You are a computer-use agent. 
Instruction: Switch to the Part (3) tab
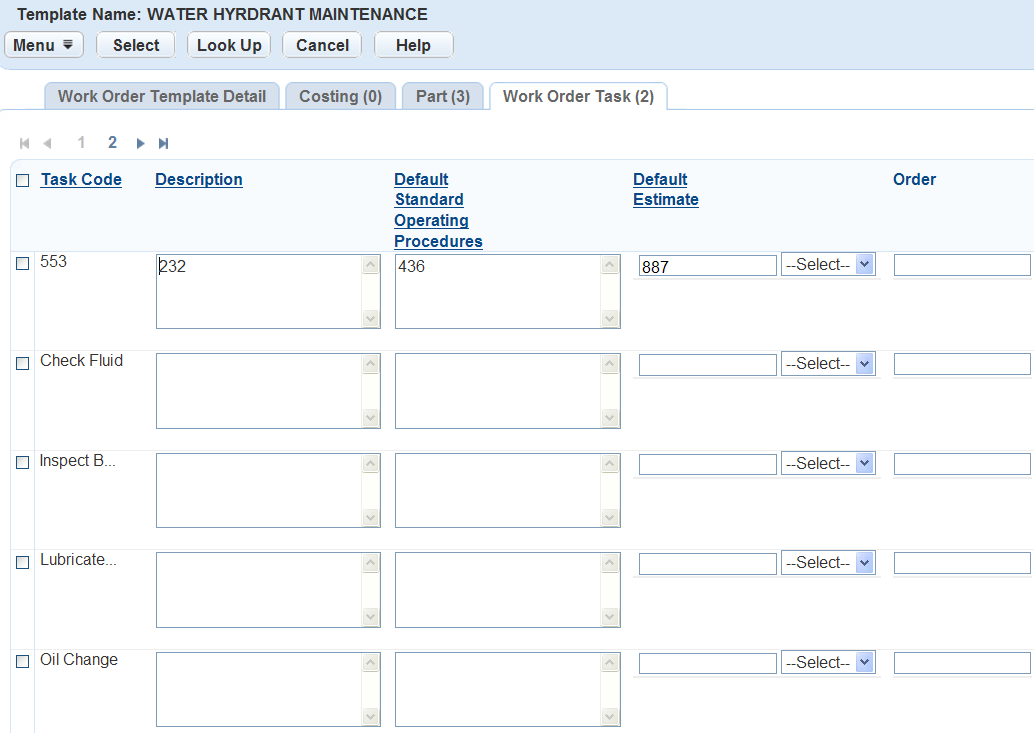point(442,96)
